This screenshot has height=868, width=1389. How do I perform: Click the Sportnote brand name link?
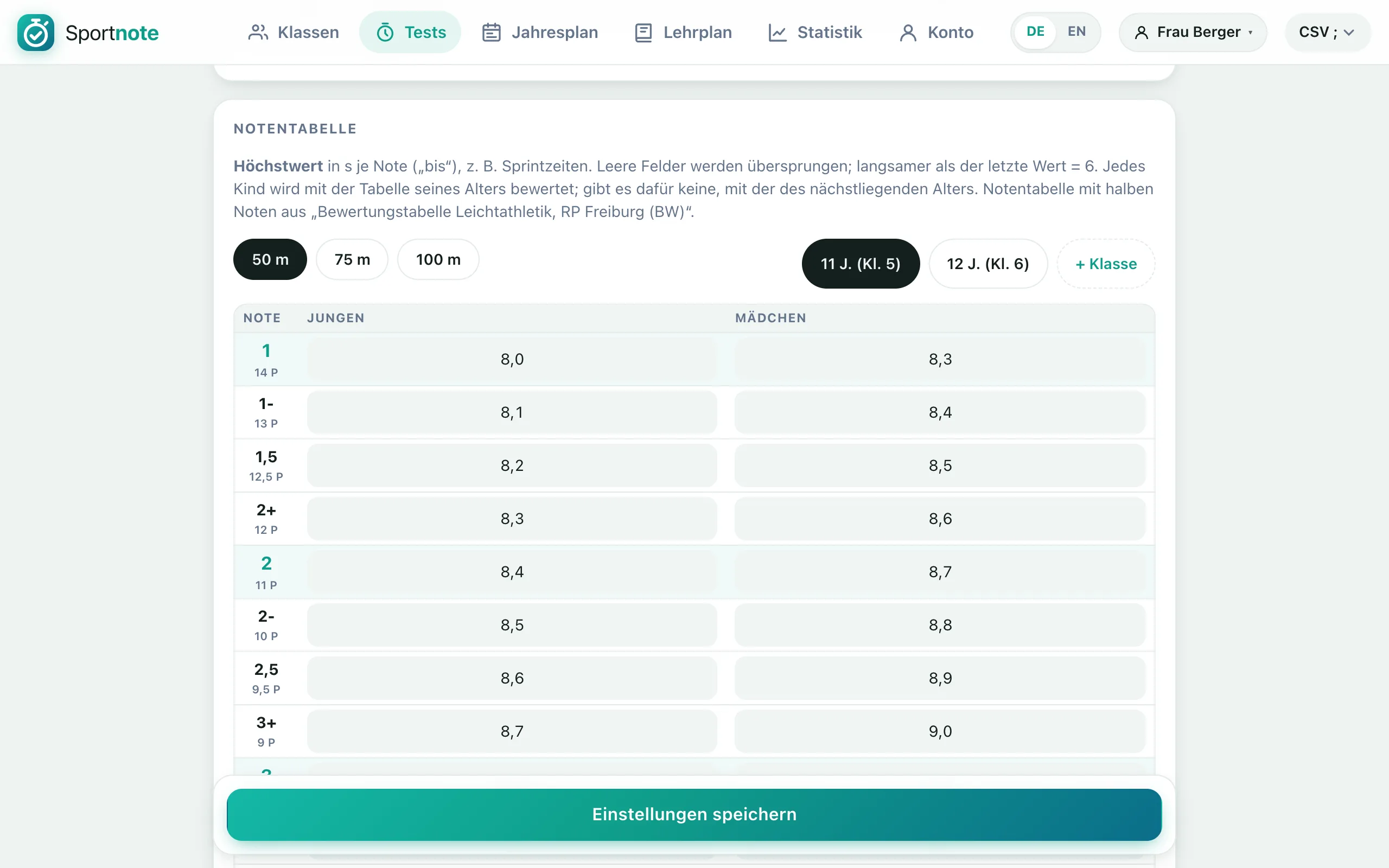(112, 33)
